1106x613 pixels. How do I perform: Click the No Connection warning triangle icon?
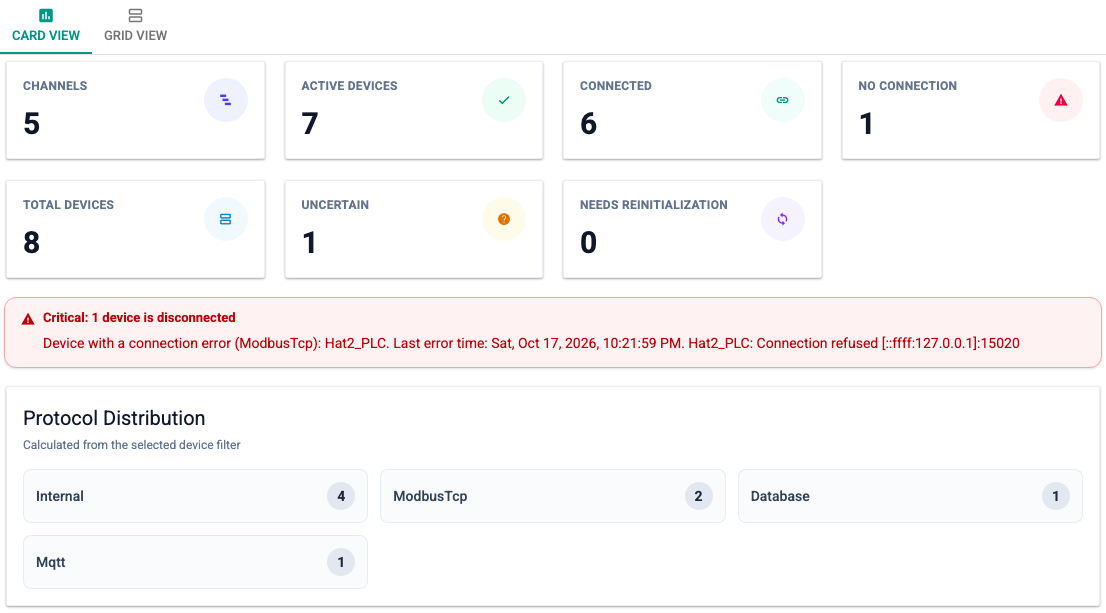pos(1061,100)
